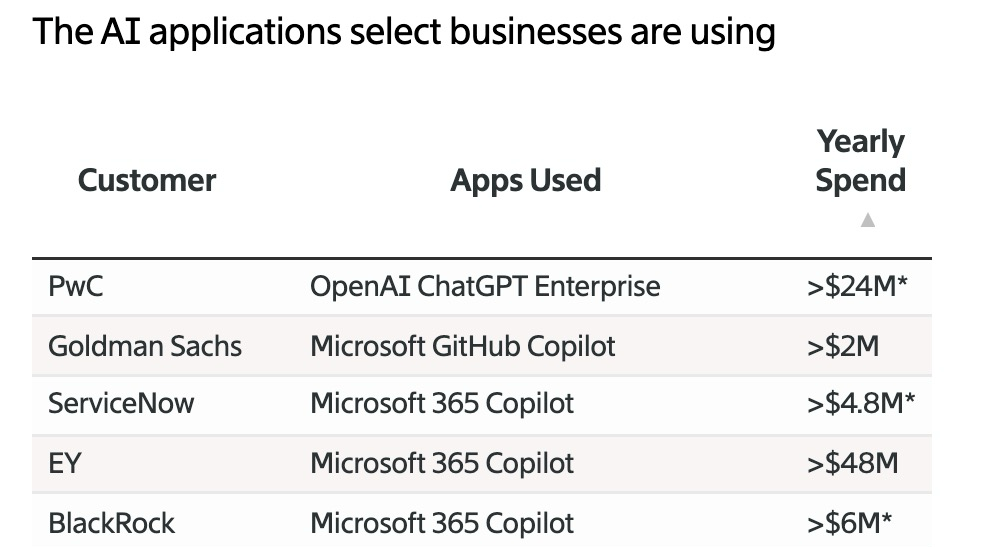Click the ServiceNow row name
Screen dimensions: 1000x547
point(121,404)
